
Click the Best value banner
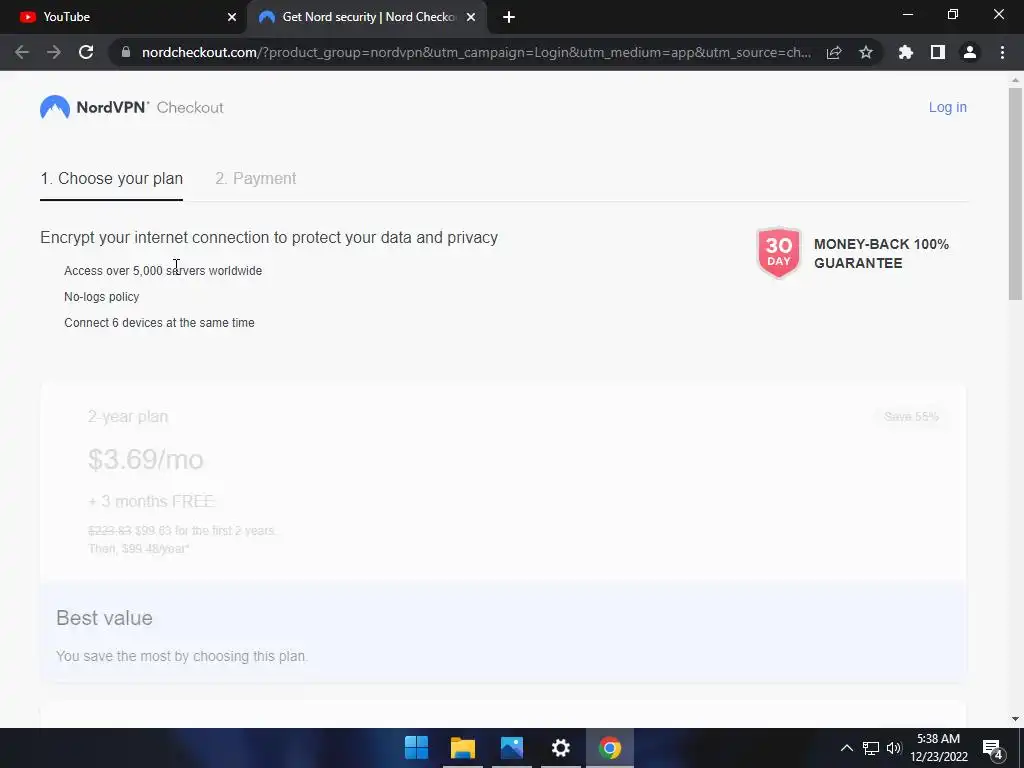click(503, 633)
